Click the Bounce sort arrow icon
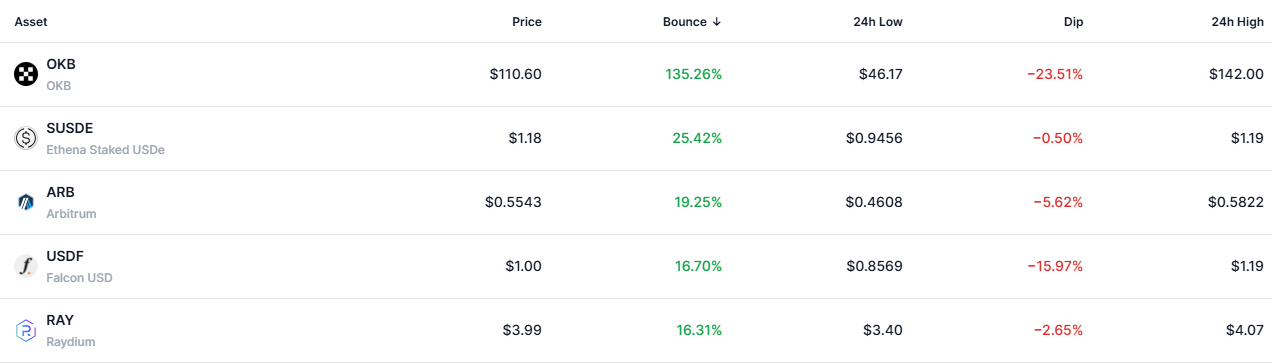 tap(717, 21)
